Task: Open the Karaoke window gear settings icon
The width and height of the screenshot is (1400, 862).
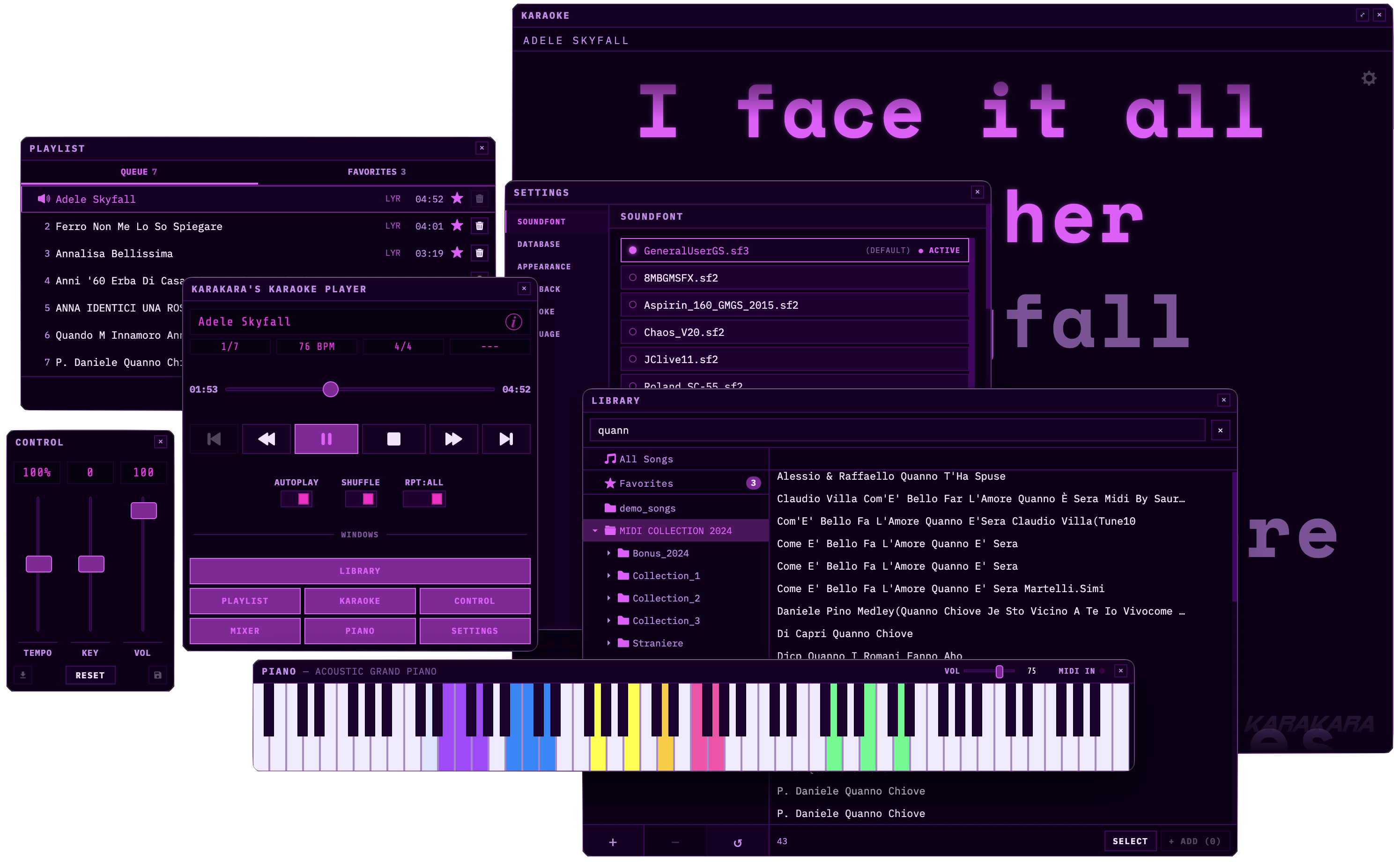Action: coord(1369,78)
